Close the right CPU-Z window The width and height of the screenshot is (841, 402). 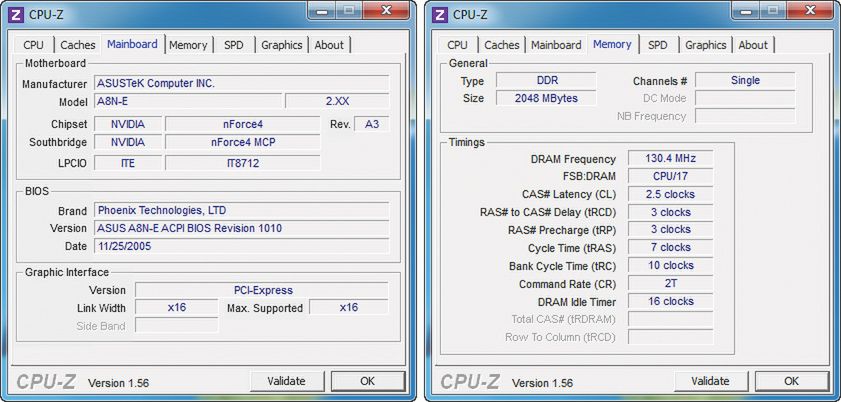(810, 10)
